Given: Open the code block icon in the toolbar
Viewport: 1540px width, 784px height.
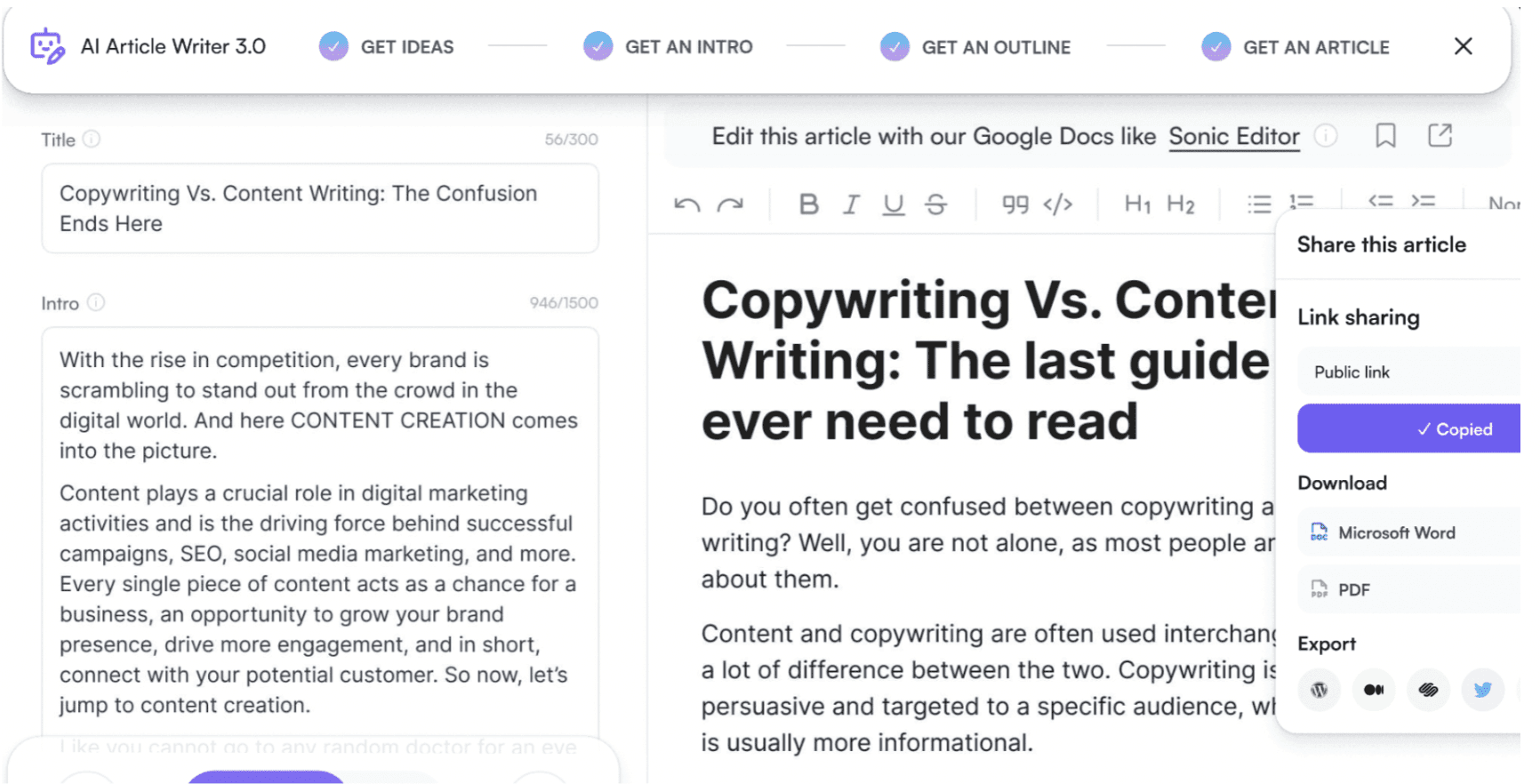Looking at the screenshot, I should pyautogui.click(x=1057, y=204).
